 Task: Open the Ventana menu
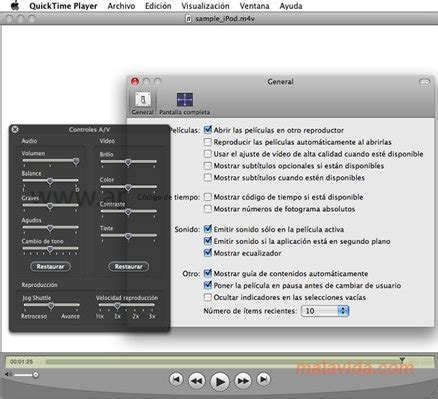click(254, 6)
